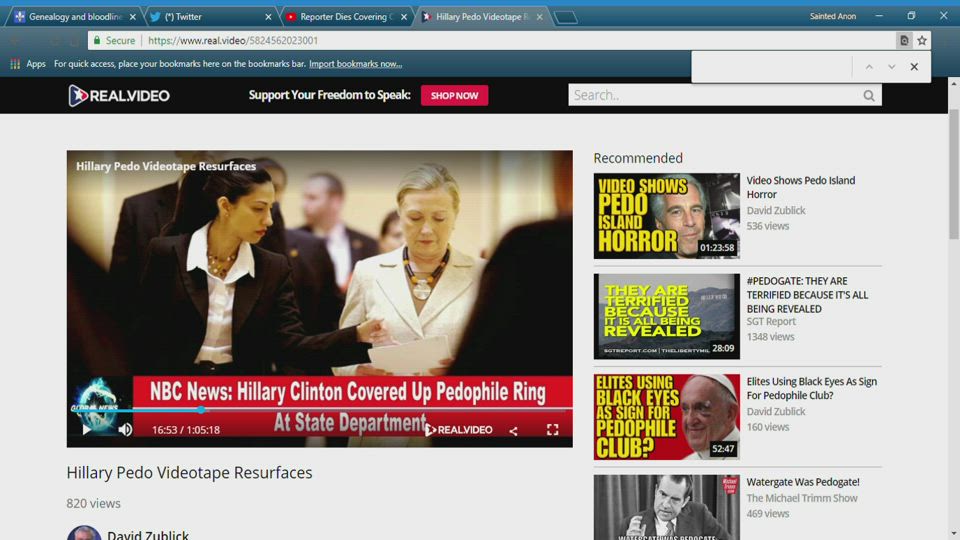The height and width of the screenshot is (540, 960).
Task: Bookmark this page with star icon
Action: (922, 41)
